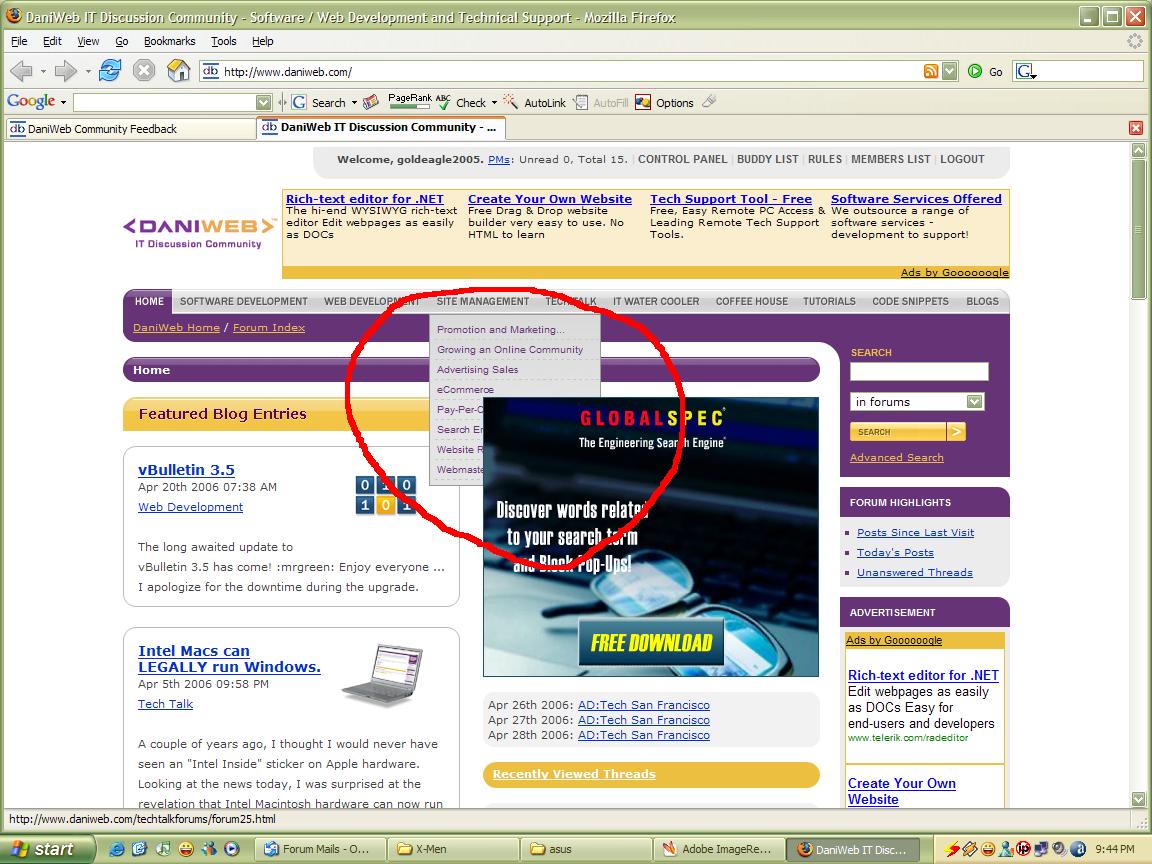Open the Tools menu
Viewport: 1152px width, 864px height.
223,41
